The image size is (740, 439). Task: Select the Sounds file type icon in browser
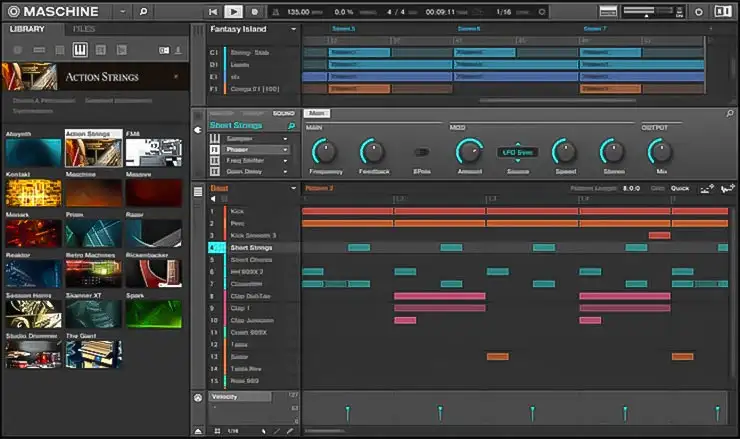[60, 50]
